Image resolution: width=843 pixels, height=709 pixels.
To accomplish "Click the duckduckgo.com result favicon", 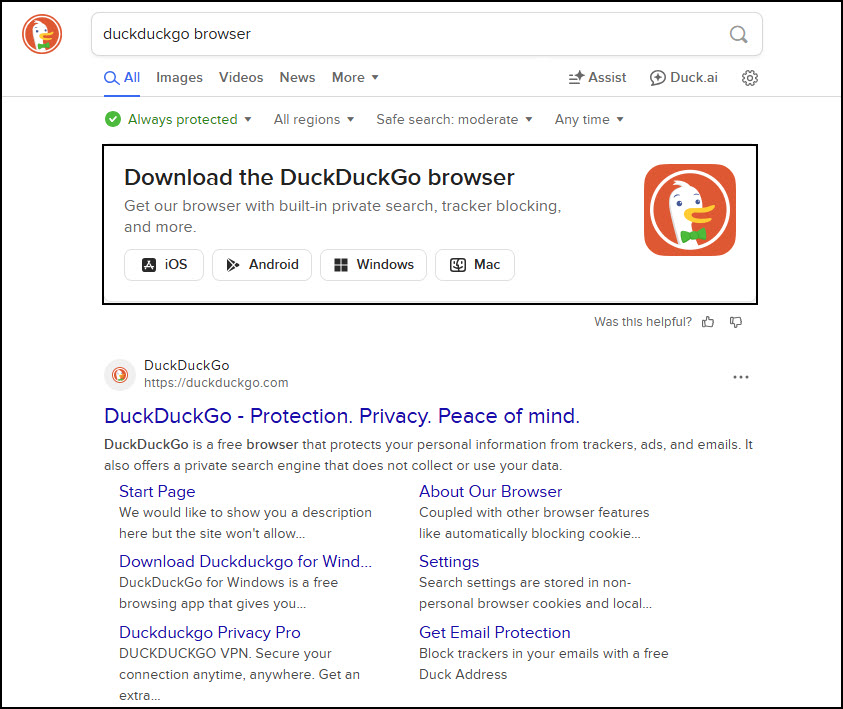I will 120,375.
